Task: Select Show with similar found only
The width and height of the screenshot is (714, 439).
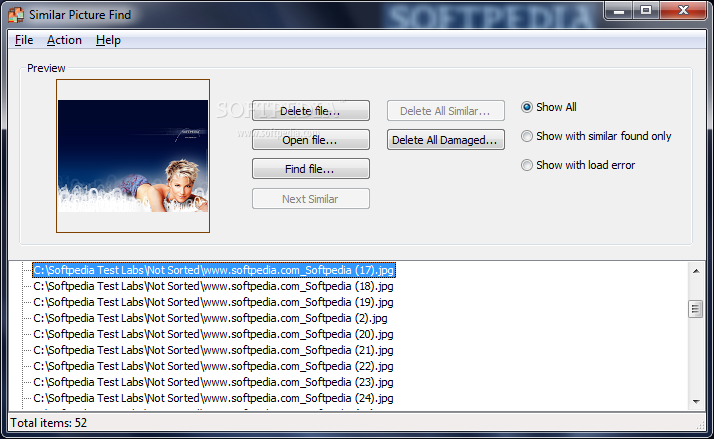Action: pyautogui.click(x=596, y=136)
